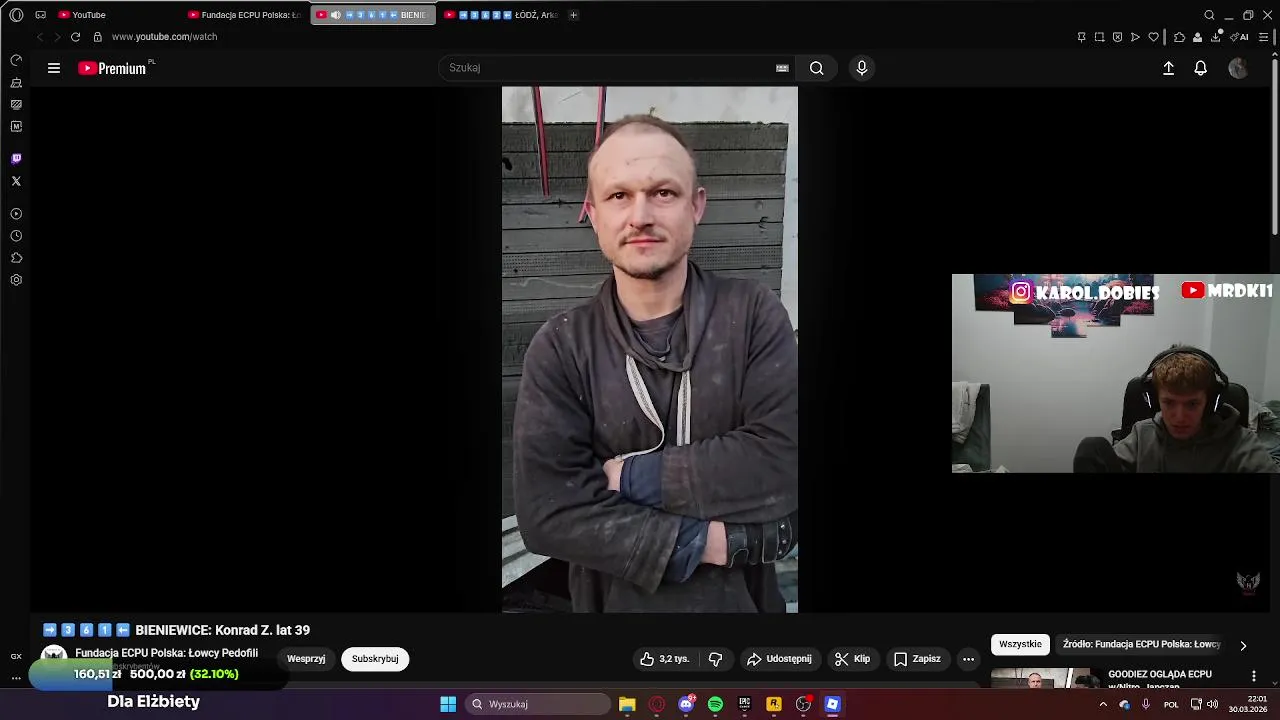The width and height of the screenshot is (1280, 720).
Task: Like the video showing 3,2 tys.
Action: click(665, 659)
